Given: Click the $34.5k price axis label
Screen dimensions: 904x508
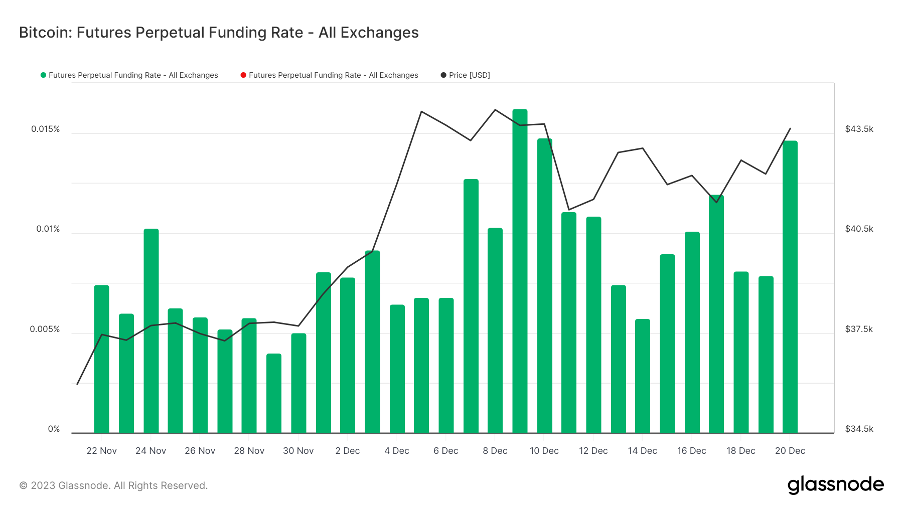Looking at the screenshot, I should [859, 430].
